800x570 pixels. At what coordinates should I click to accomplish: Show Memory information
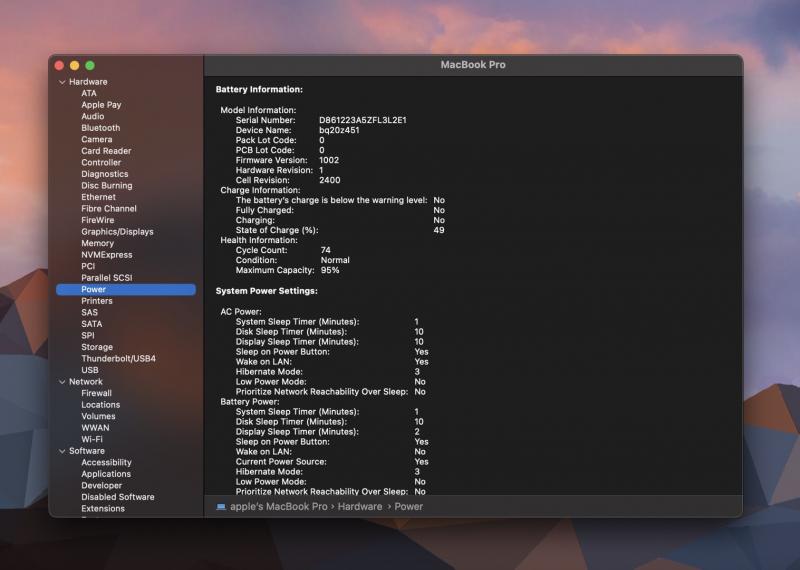(97, 243)
